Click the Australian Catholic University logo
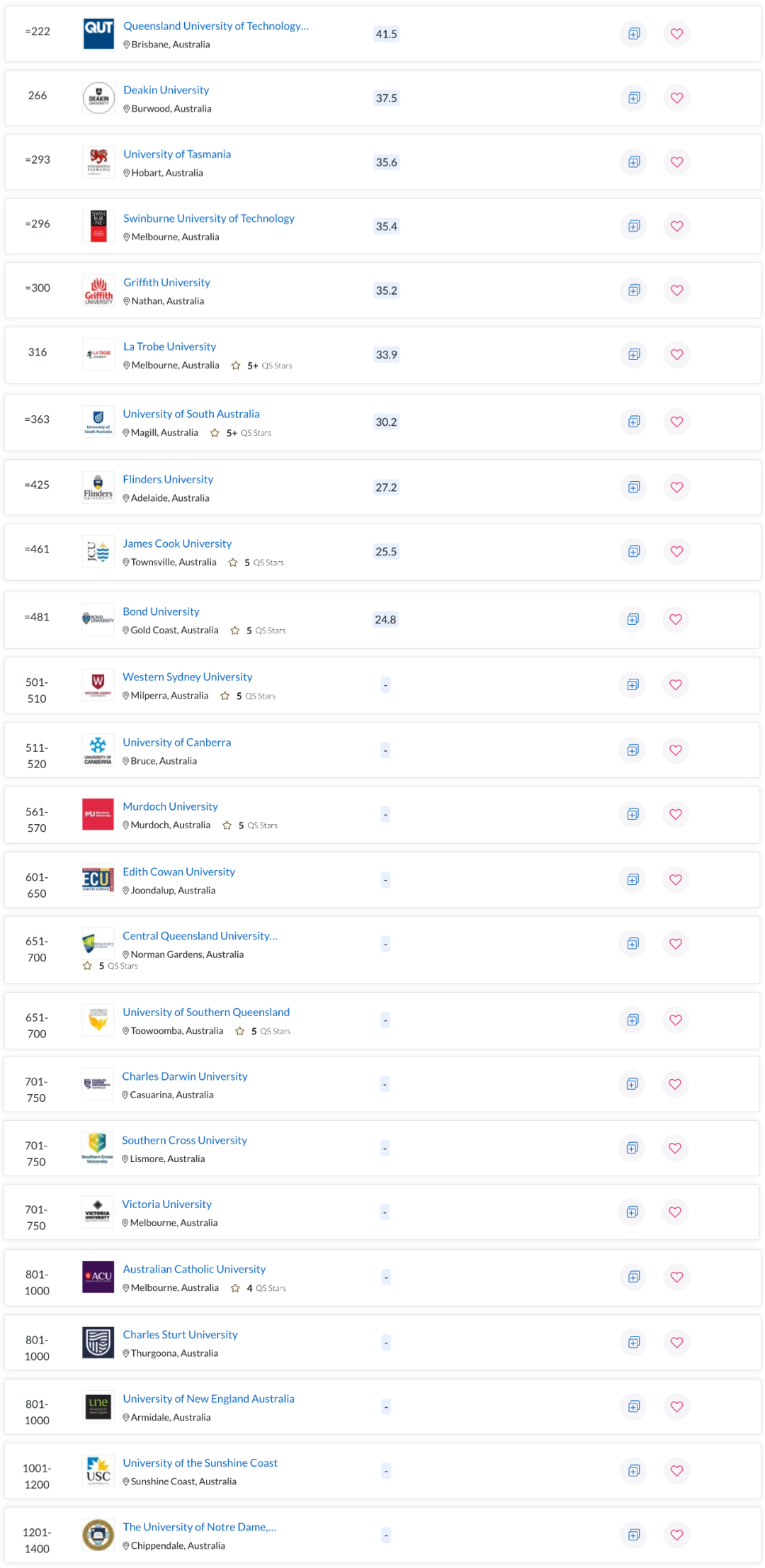This screenshot has height=1568, width=765. (98, 1277)
